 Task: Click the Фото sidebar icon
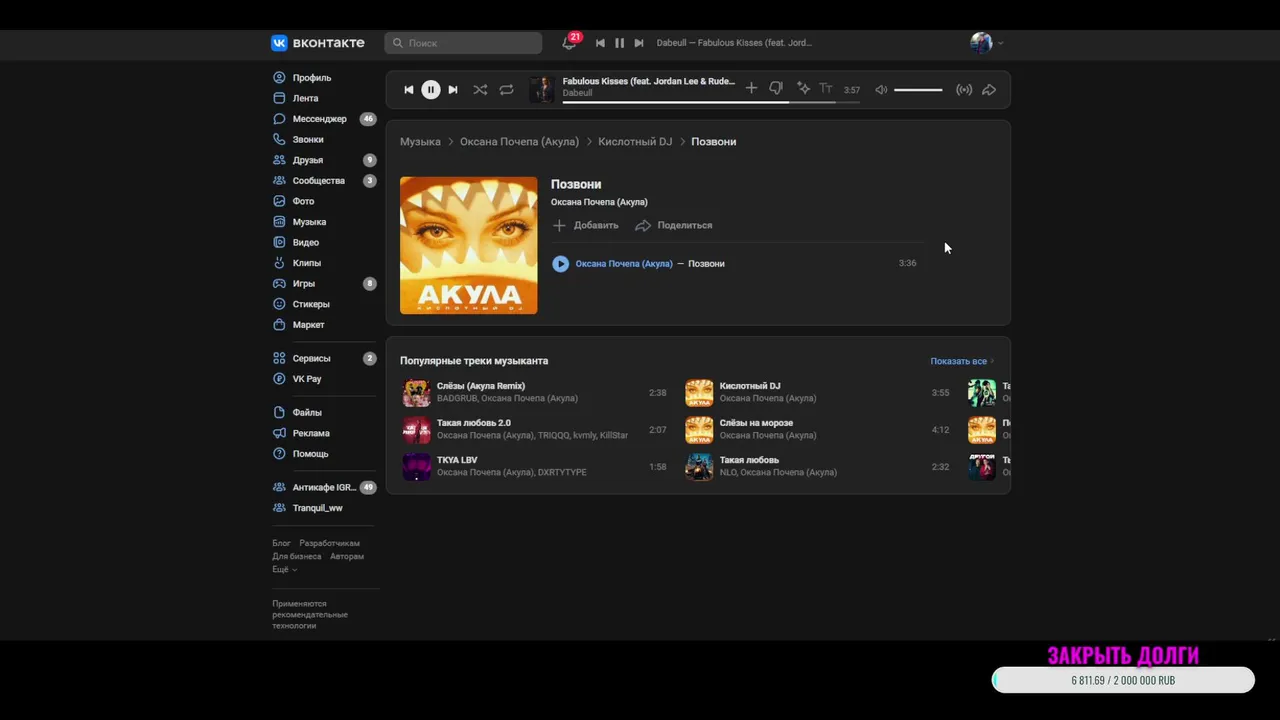pyautogui.click(x=280, y=201)
